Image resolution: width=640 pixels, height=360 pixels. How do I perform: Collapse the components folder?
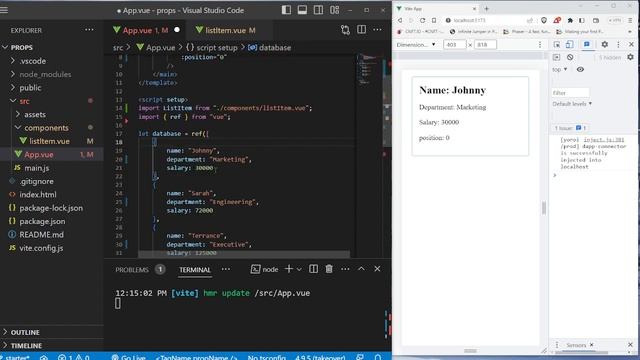52,128
